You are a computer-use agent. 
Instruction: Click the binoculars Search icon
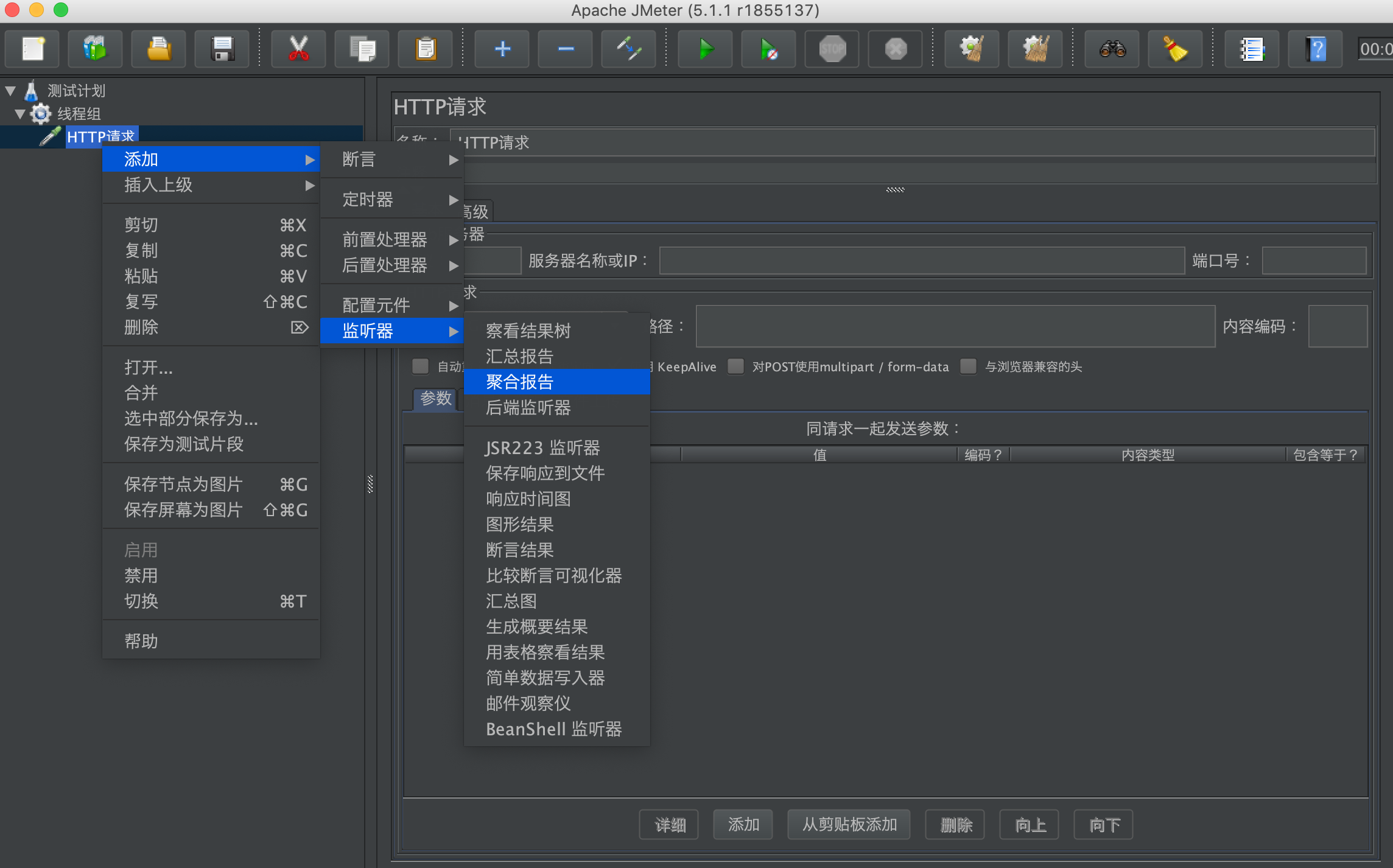(x=1112, y=49)
